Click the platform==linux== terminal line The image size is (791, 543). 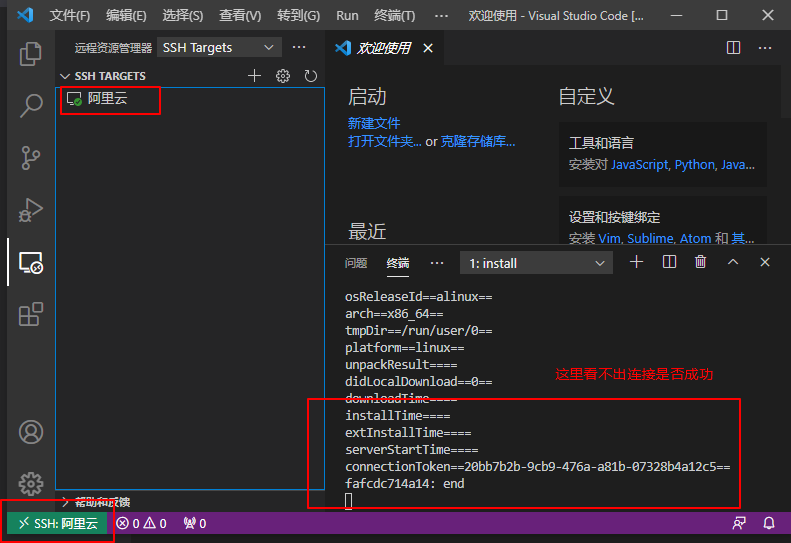(x=405, y=348)
